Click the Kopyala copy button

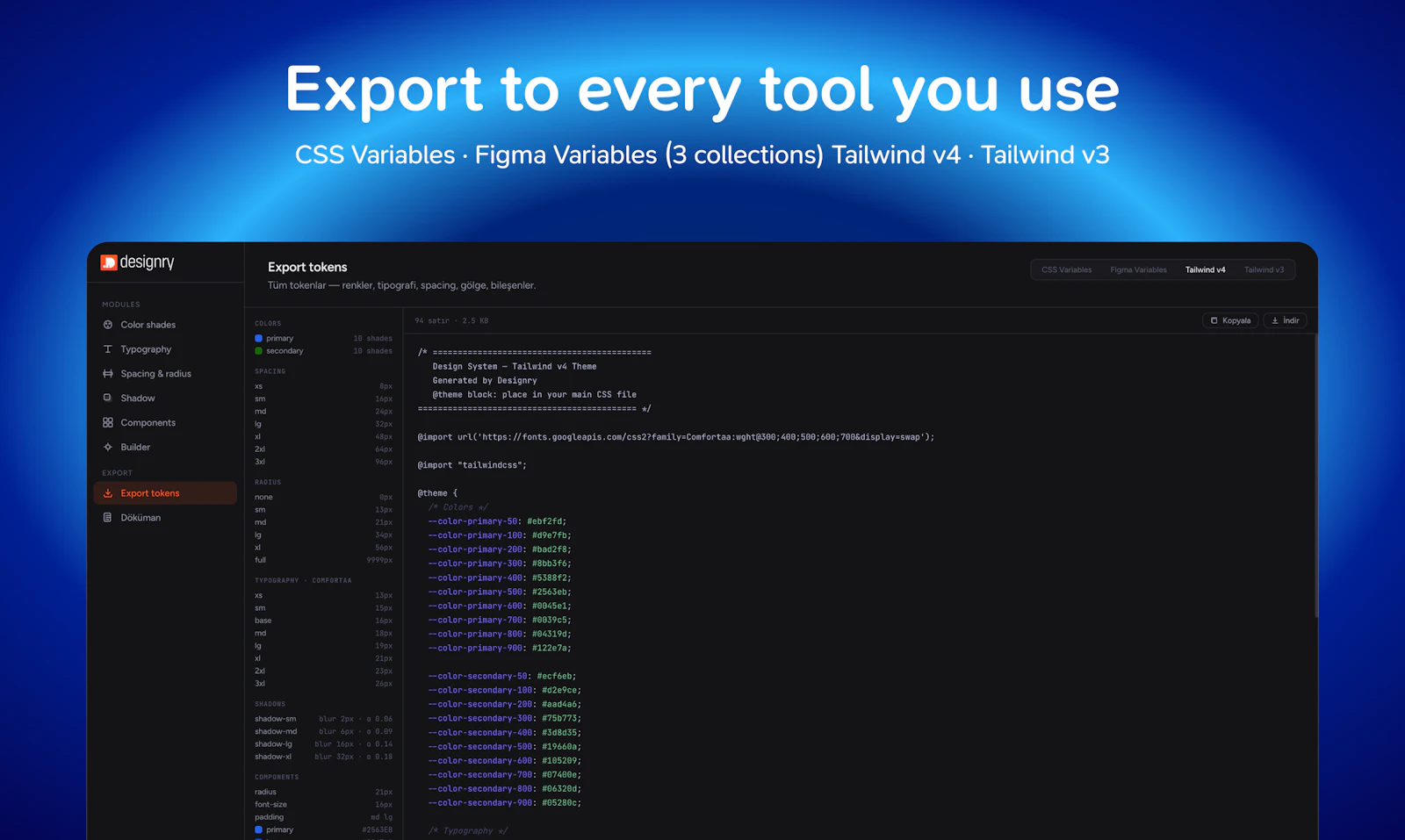point(1230,320)
